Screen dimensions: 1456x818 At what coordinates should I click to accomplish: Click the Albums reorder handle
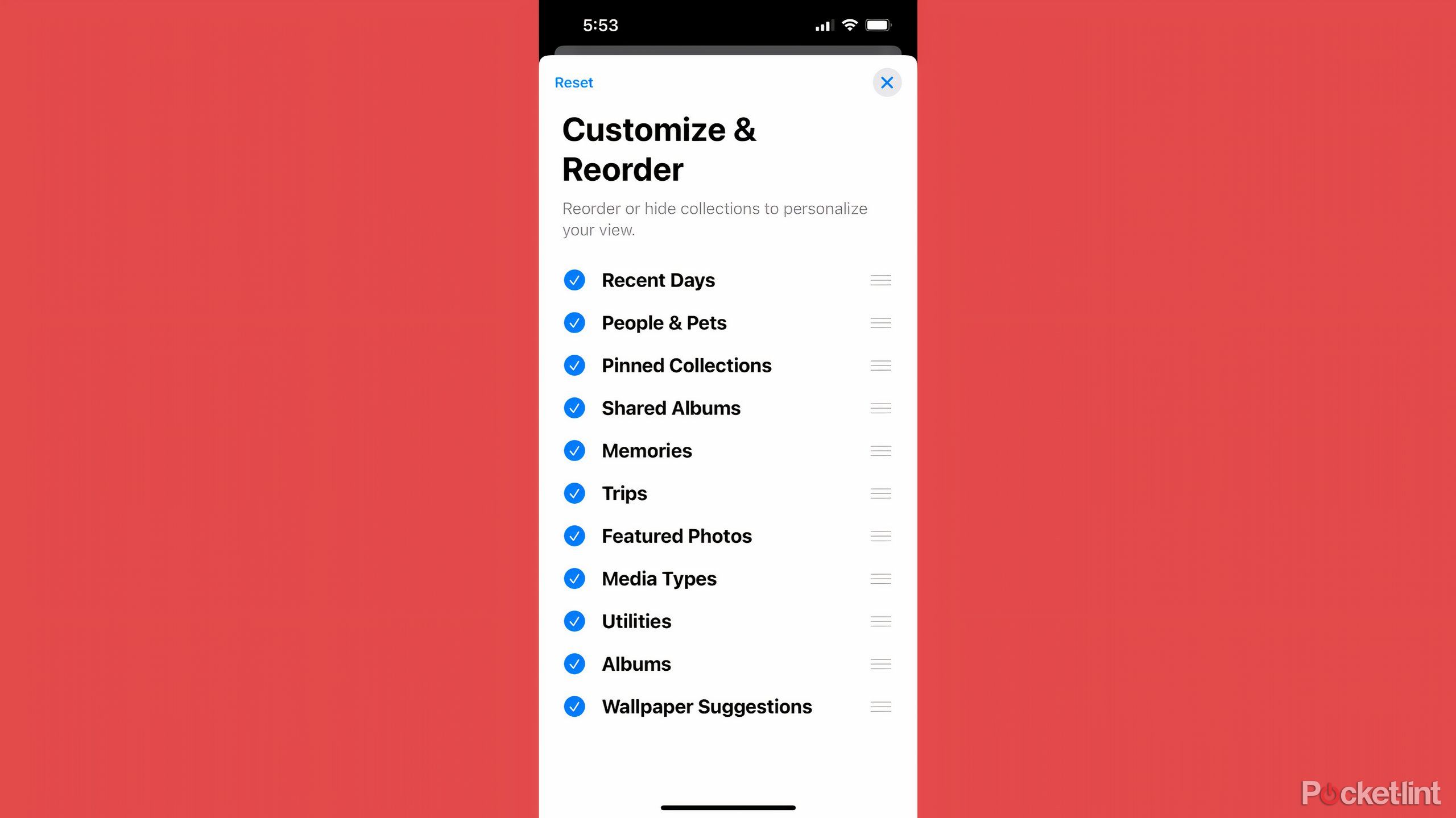point(880,663)
